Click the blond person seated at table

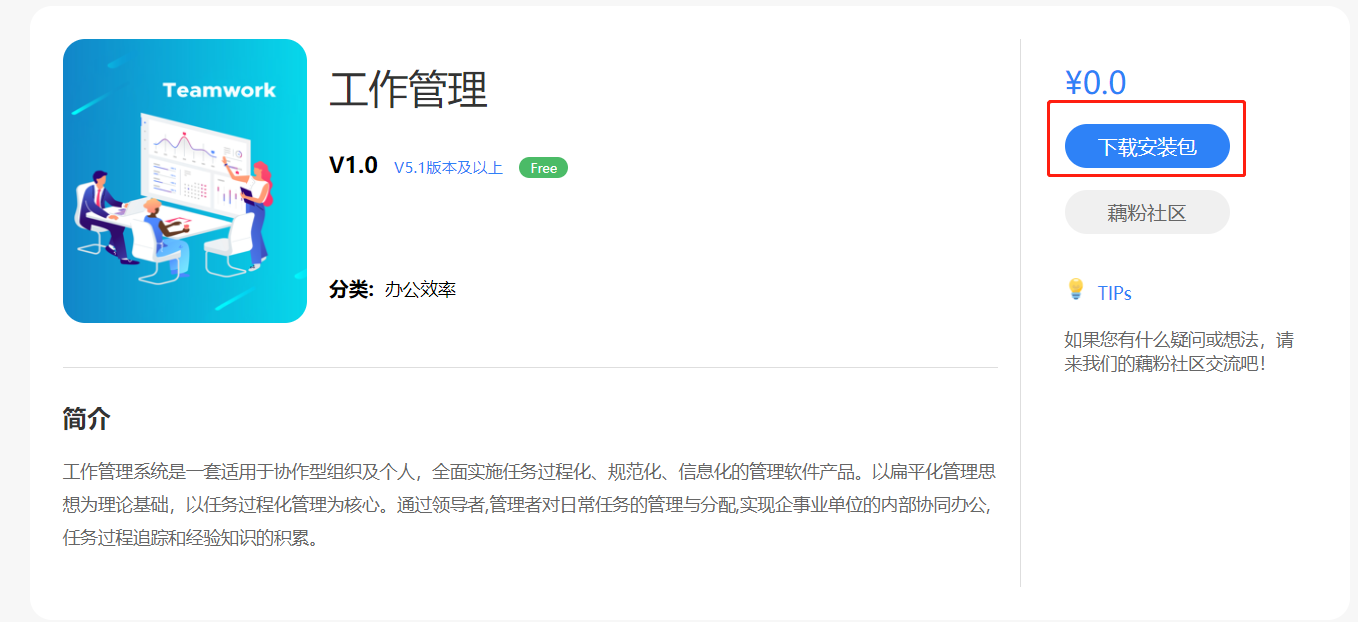[x=168, y=235]
